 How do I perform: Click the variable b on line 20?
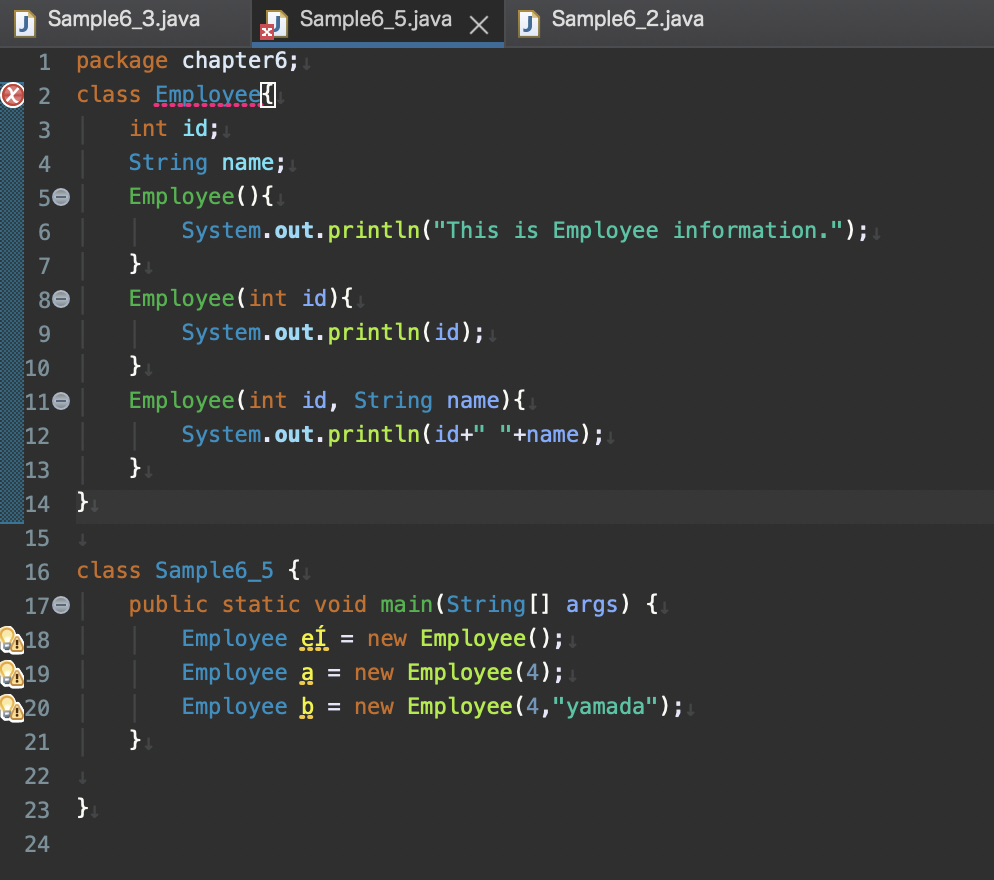coord(307,707)
